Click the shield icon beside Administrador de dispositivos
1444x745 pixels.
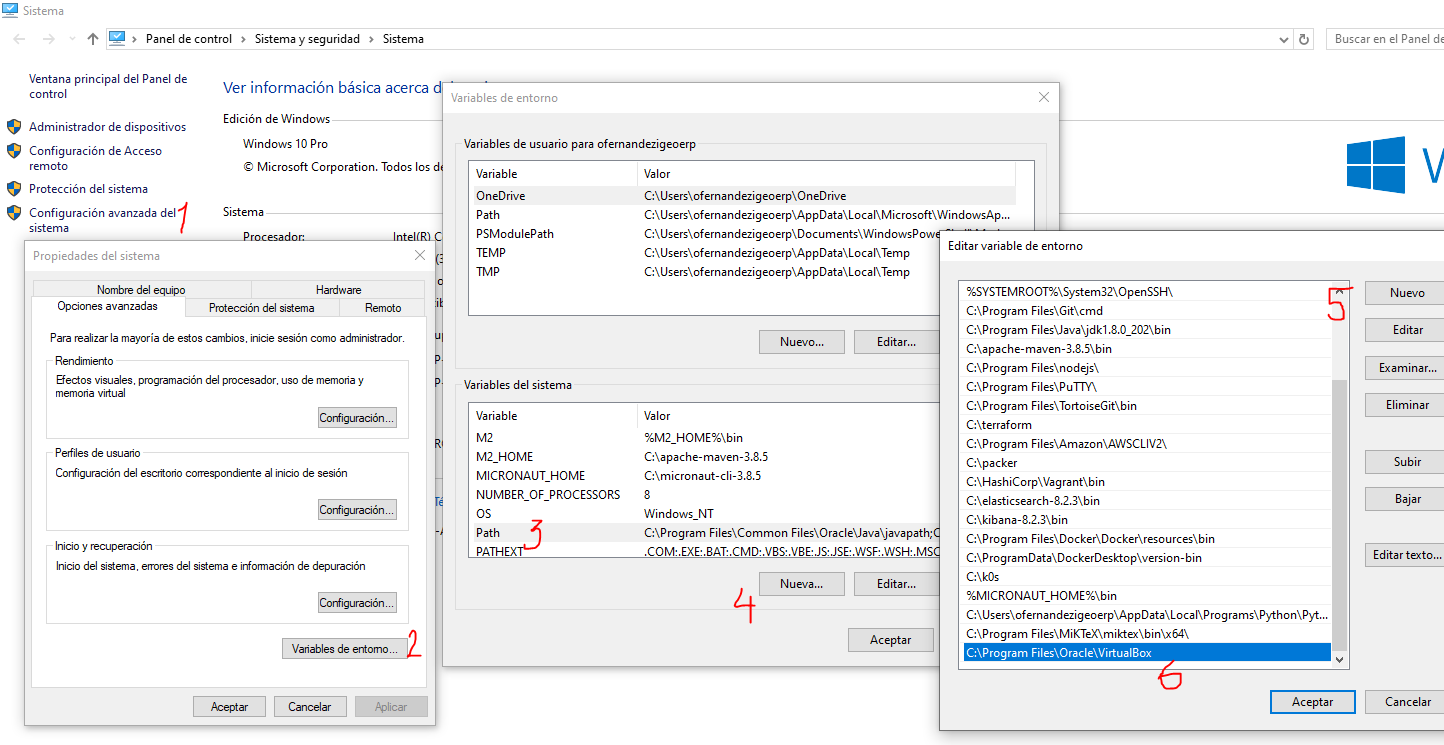14,127
